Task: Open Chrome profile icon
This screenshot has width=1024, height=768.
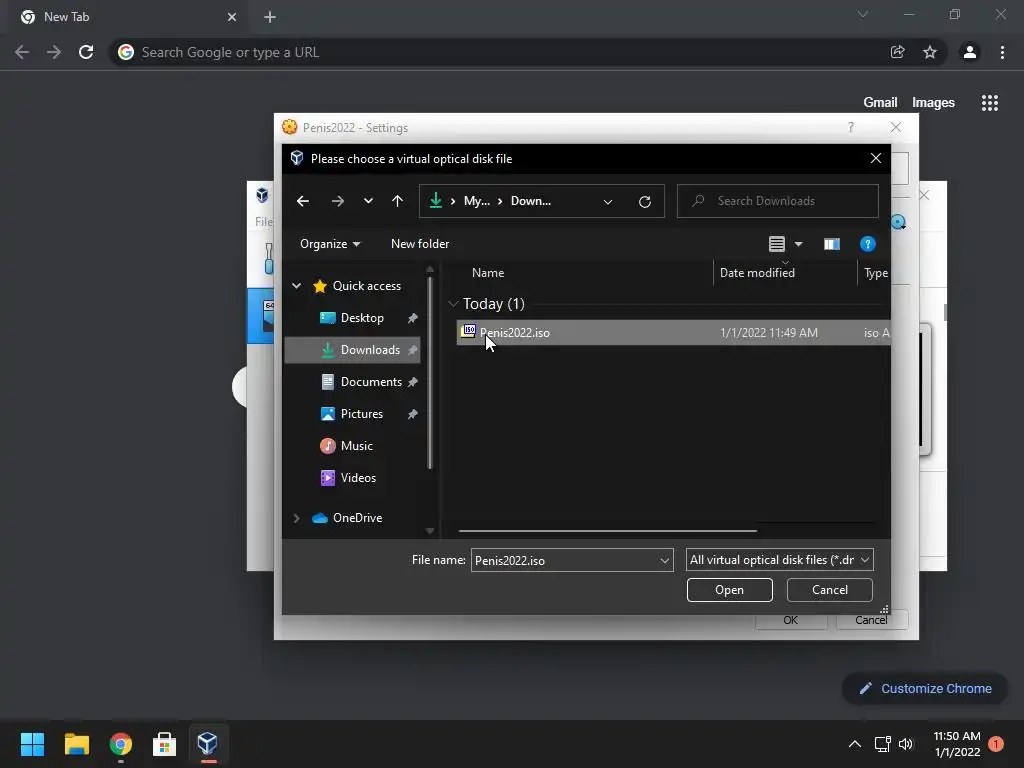Action: (x=970, y=52)
